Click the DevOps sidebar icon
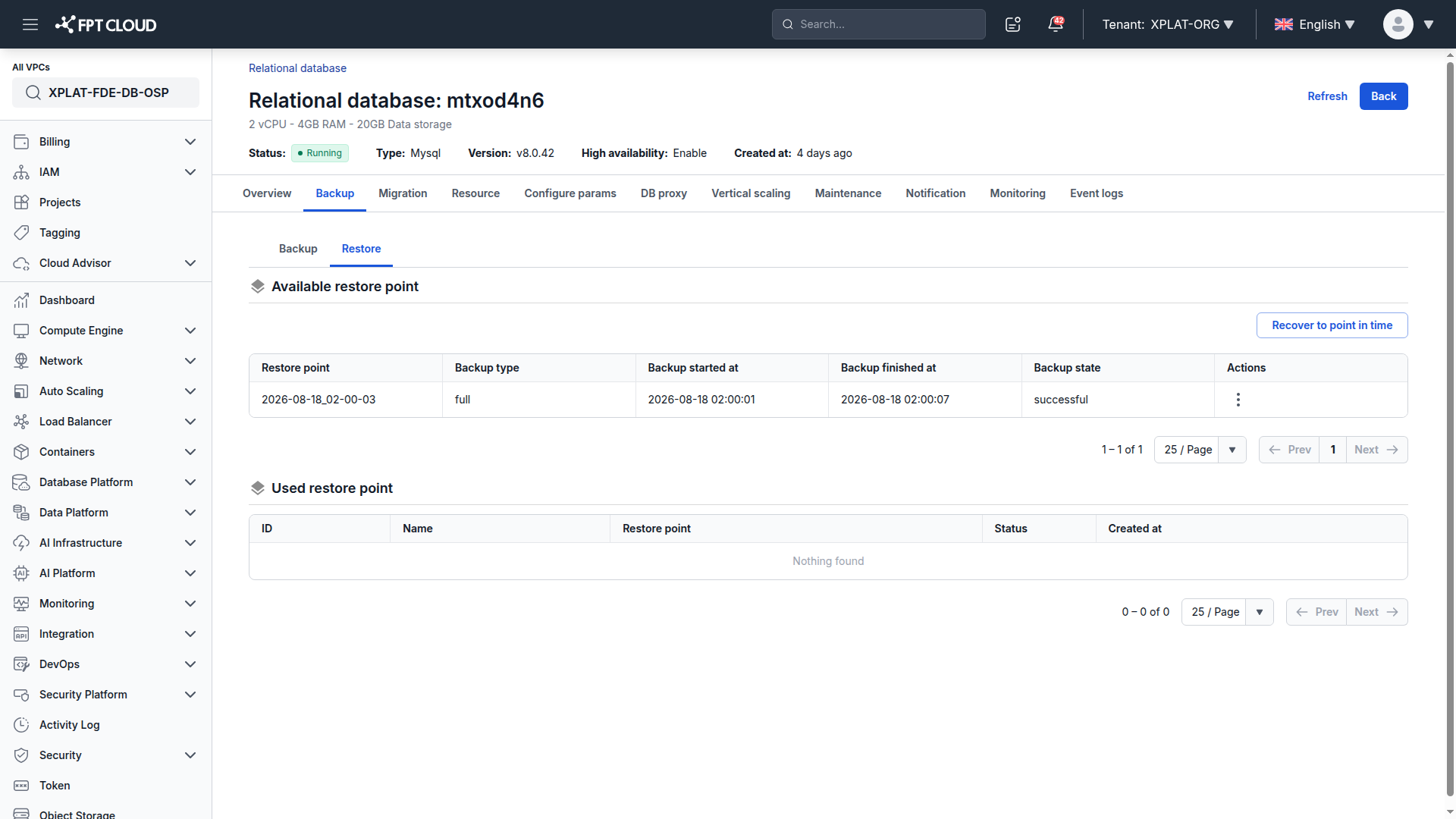The height and width of the screenshot is (819, 1456). coord(21,664)
